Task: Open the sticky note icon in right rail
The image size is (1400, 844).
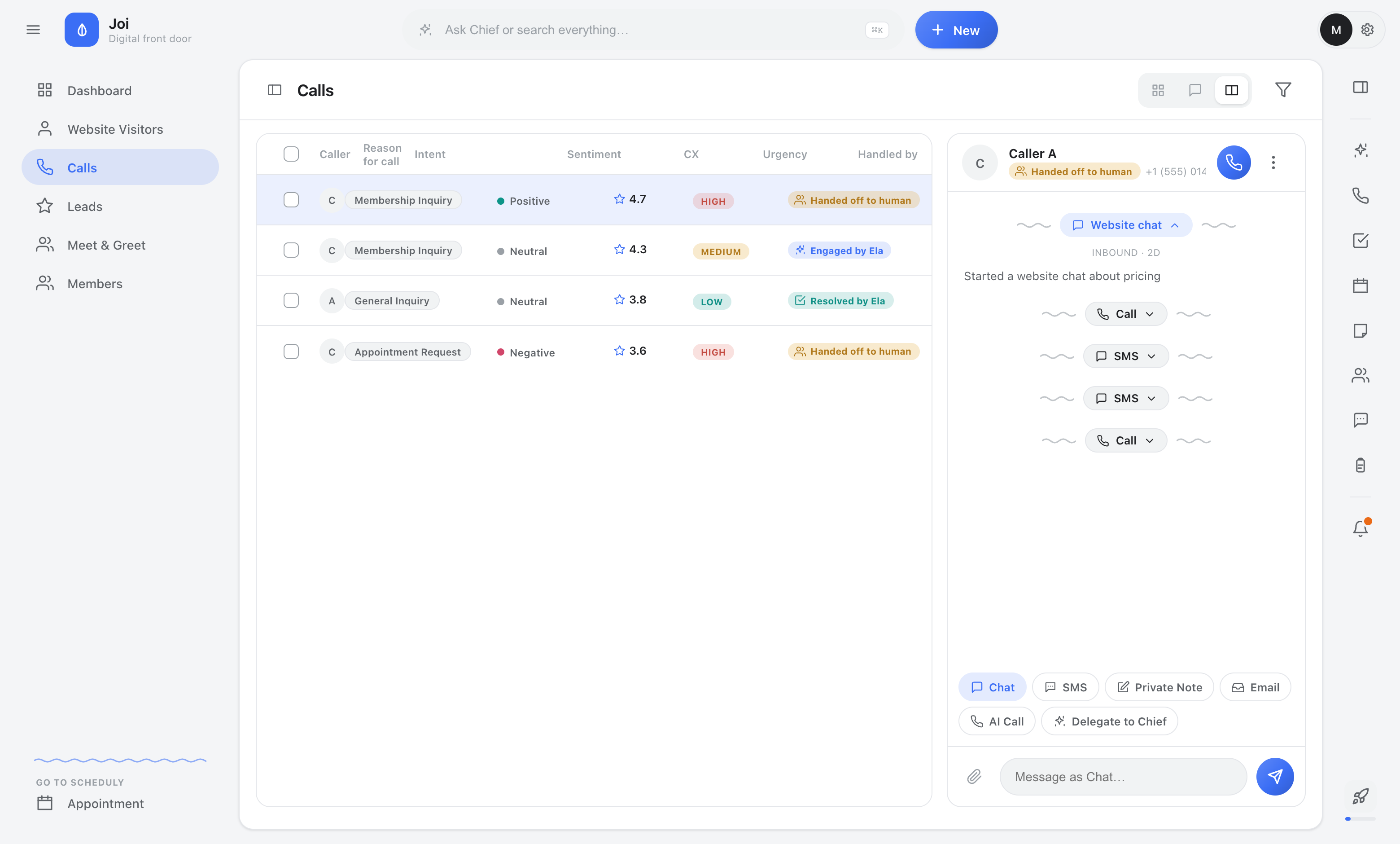Action: [1360, 330]
